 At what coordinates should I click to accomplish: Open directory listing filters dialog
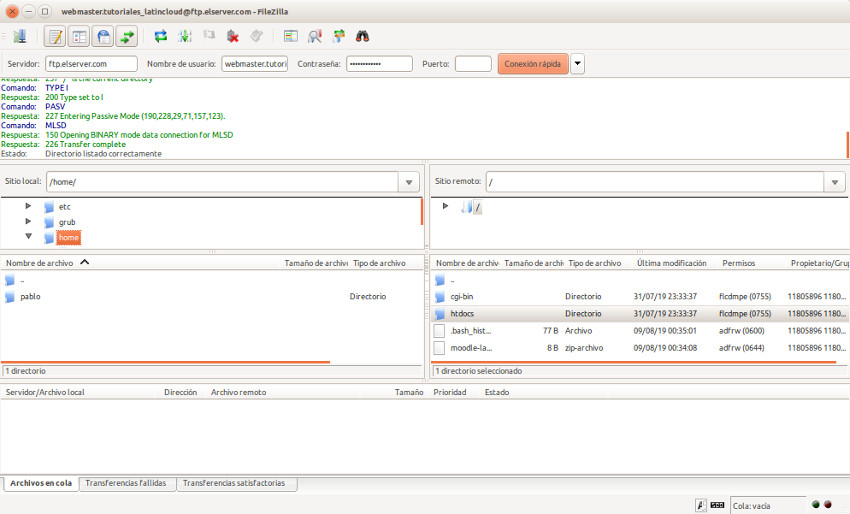(x=291, y=36)
